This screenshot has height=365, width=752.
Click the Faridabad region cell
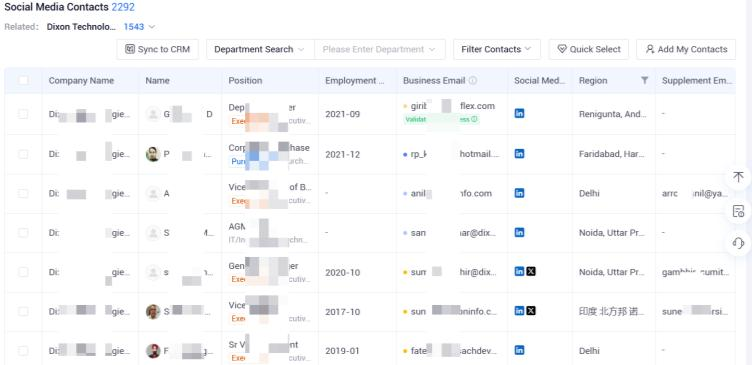tap(612, 154)
